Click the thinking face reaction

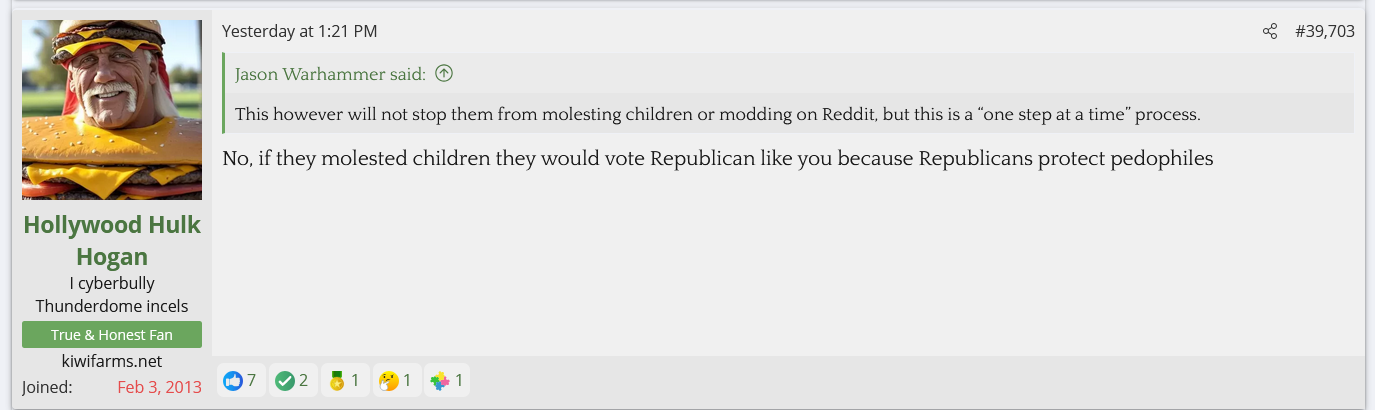[388, 381]
